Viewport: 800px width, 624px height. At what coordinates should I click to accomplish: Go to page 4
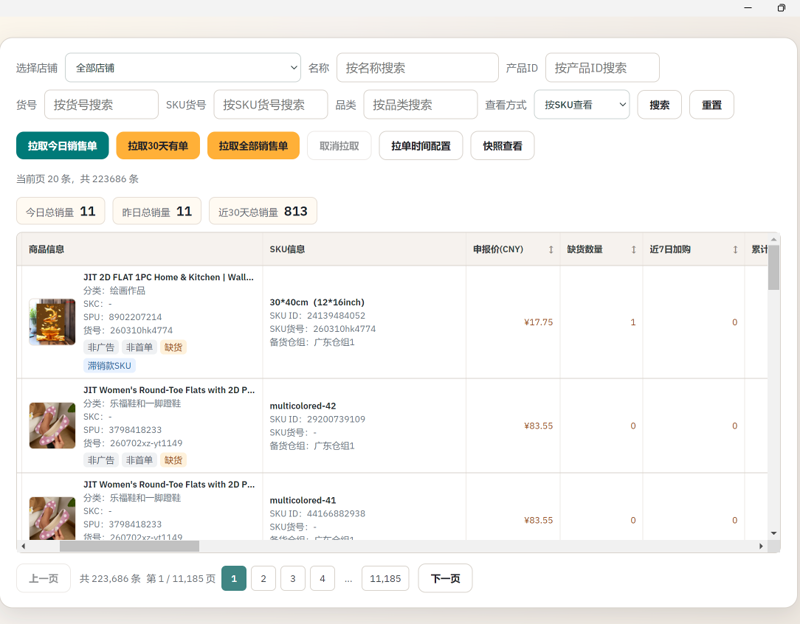click(322, 578)
